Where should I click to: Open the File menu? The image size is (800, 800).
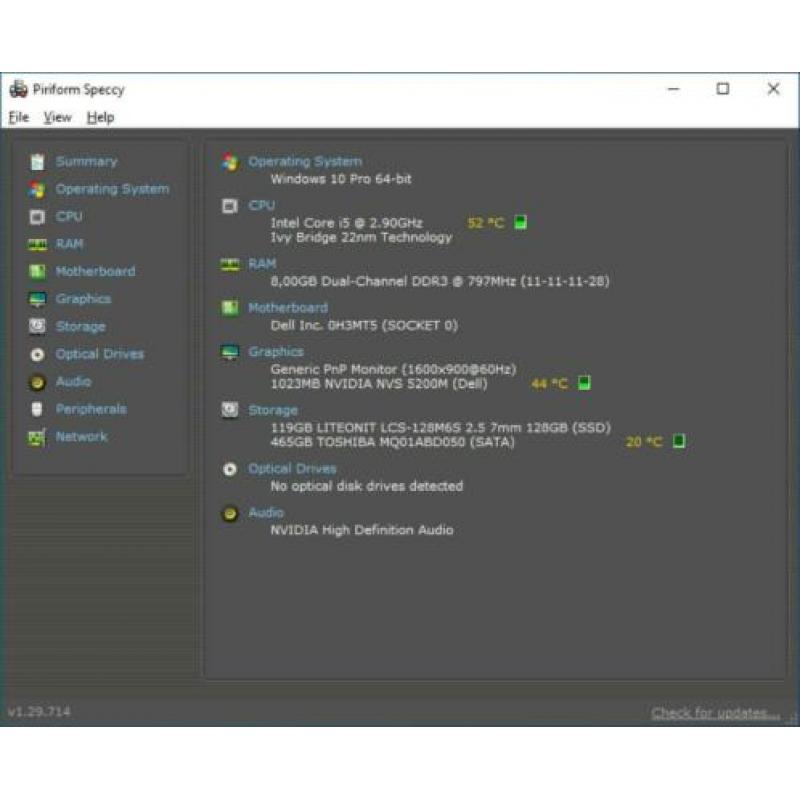pyautogui.click(x=19, y=117)
